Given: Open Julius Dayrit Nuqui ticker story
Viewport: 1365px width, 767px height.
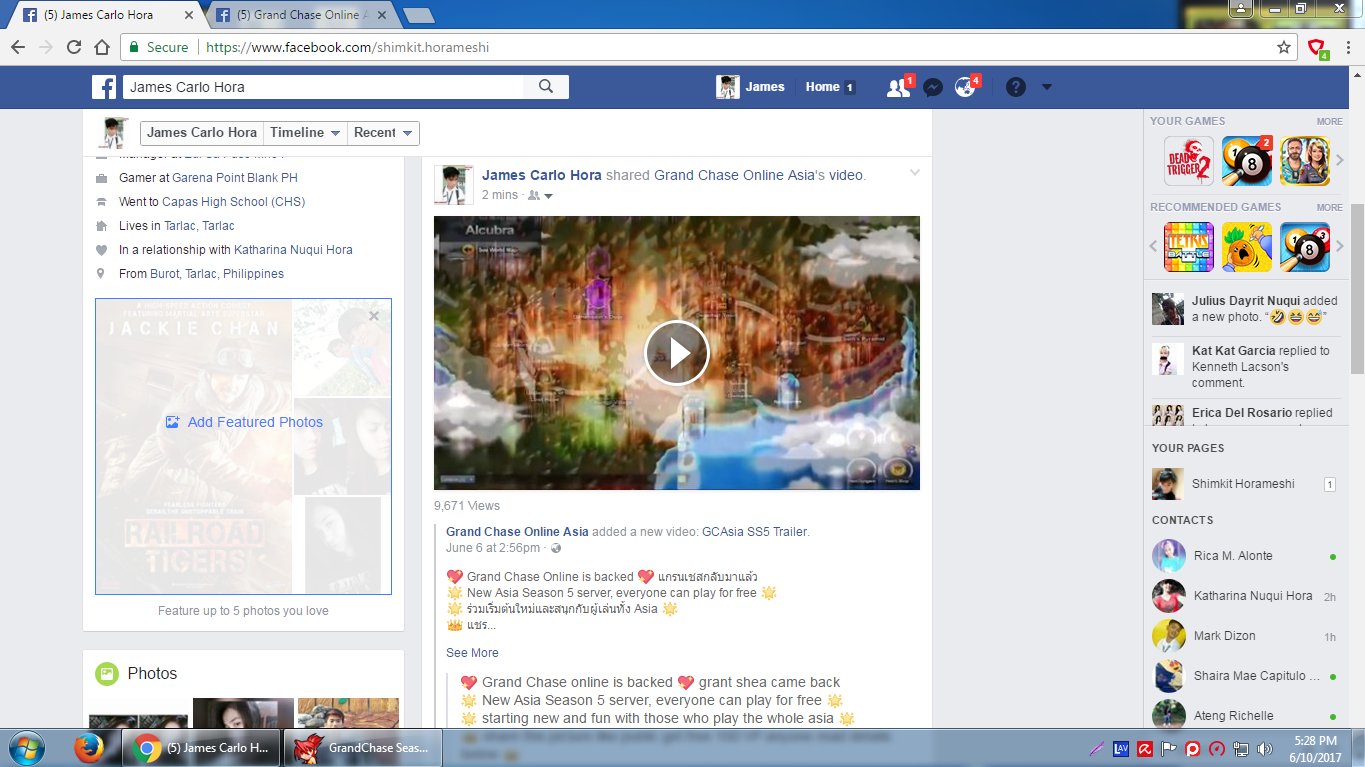Looking at the screenshot, I should [x=1244, y=309].
